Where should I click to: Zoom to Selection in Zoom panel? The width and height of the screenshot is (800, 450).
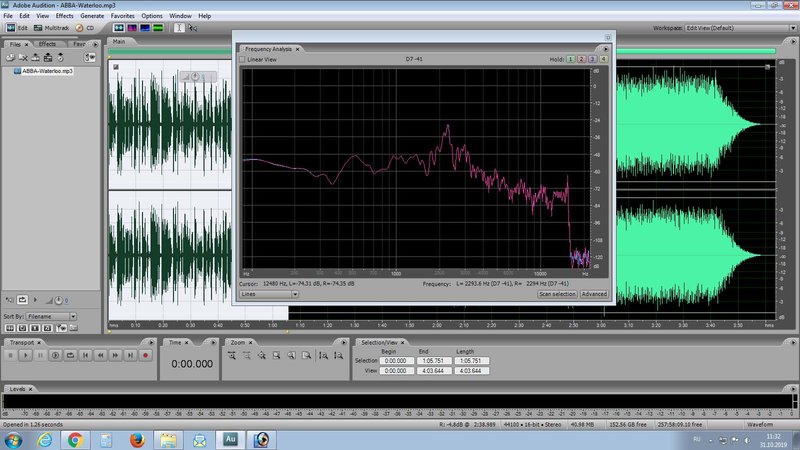276,356
